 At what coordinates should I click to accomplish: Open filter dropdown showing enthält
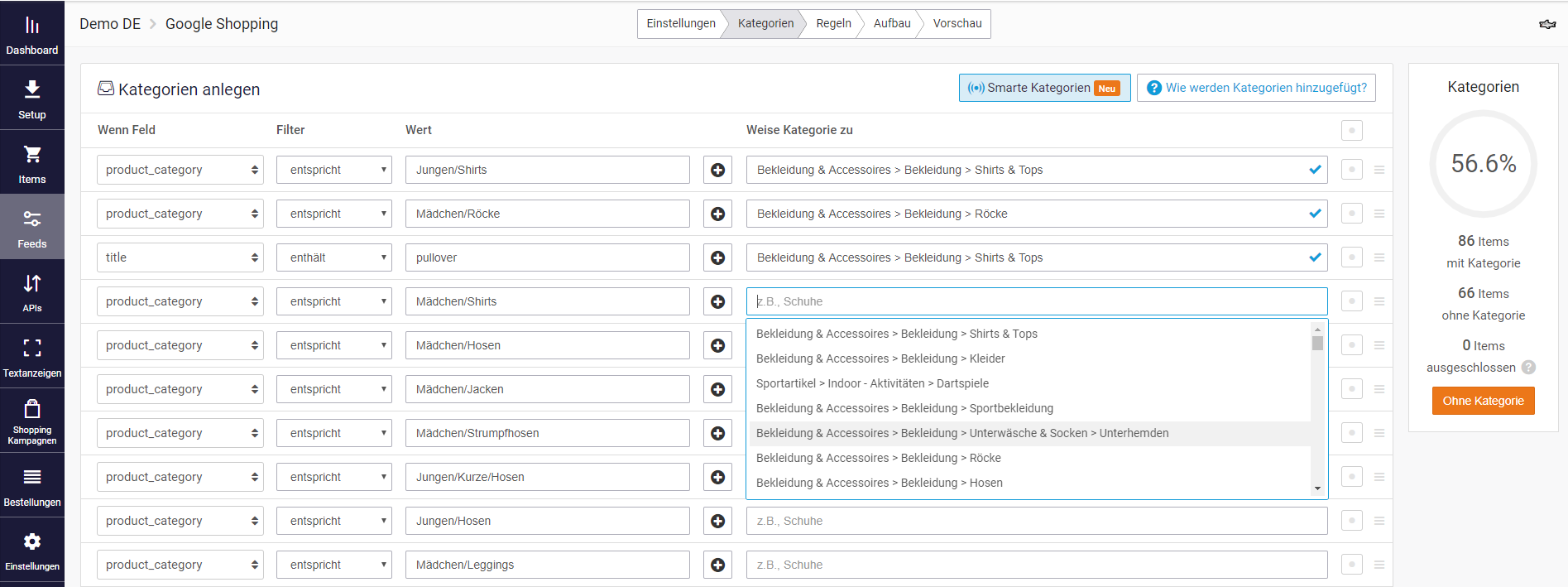point(334,257)
